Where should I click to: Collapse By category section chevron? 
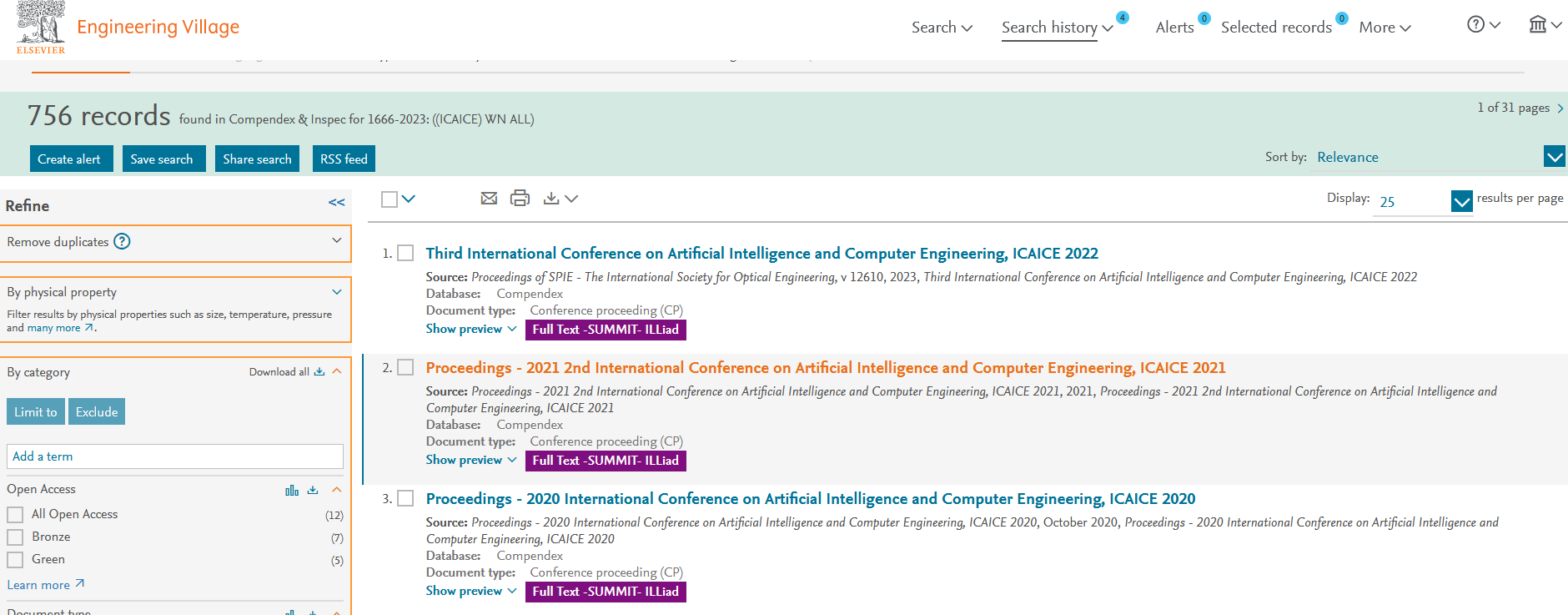[x=337, y=371]
